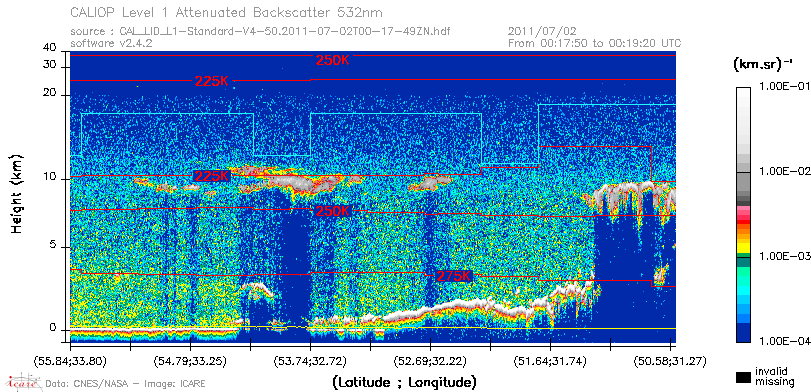Click the "(km.sr)-1" units label

point(762,65)
